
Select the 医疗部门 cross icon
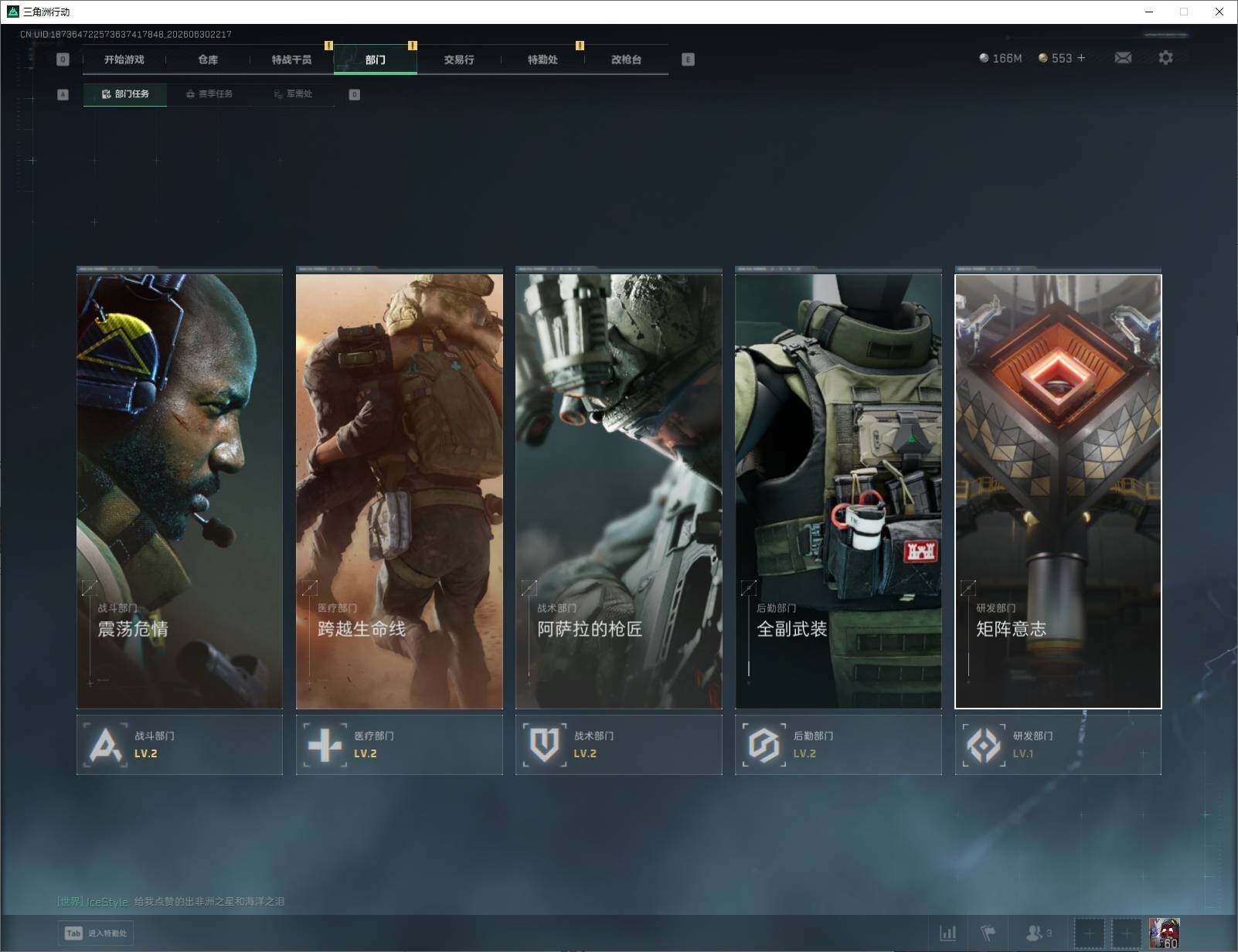click(325, 745)
